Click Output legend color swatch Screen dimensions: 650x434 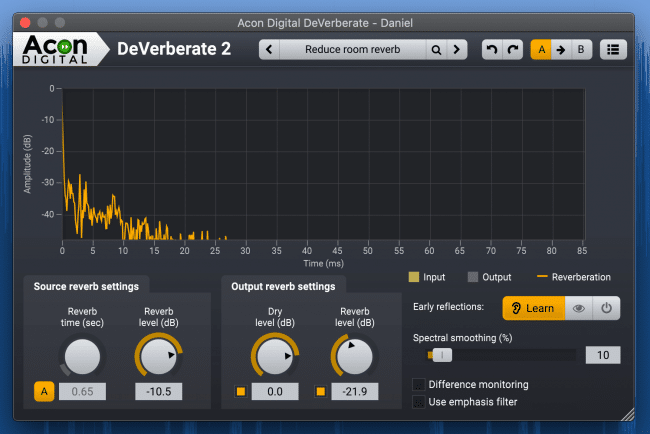(473, 277)
